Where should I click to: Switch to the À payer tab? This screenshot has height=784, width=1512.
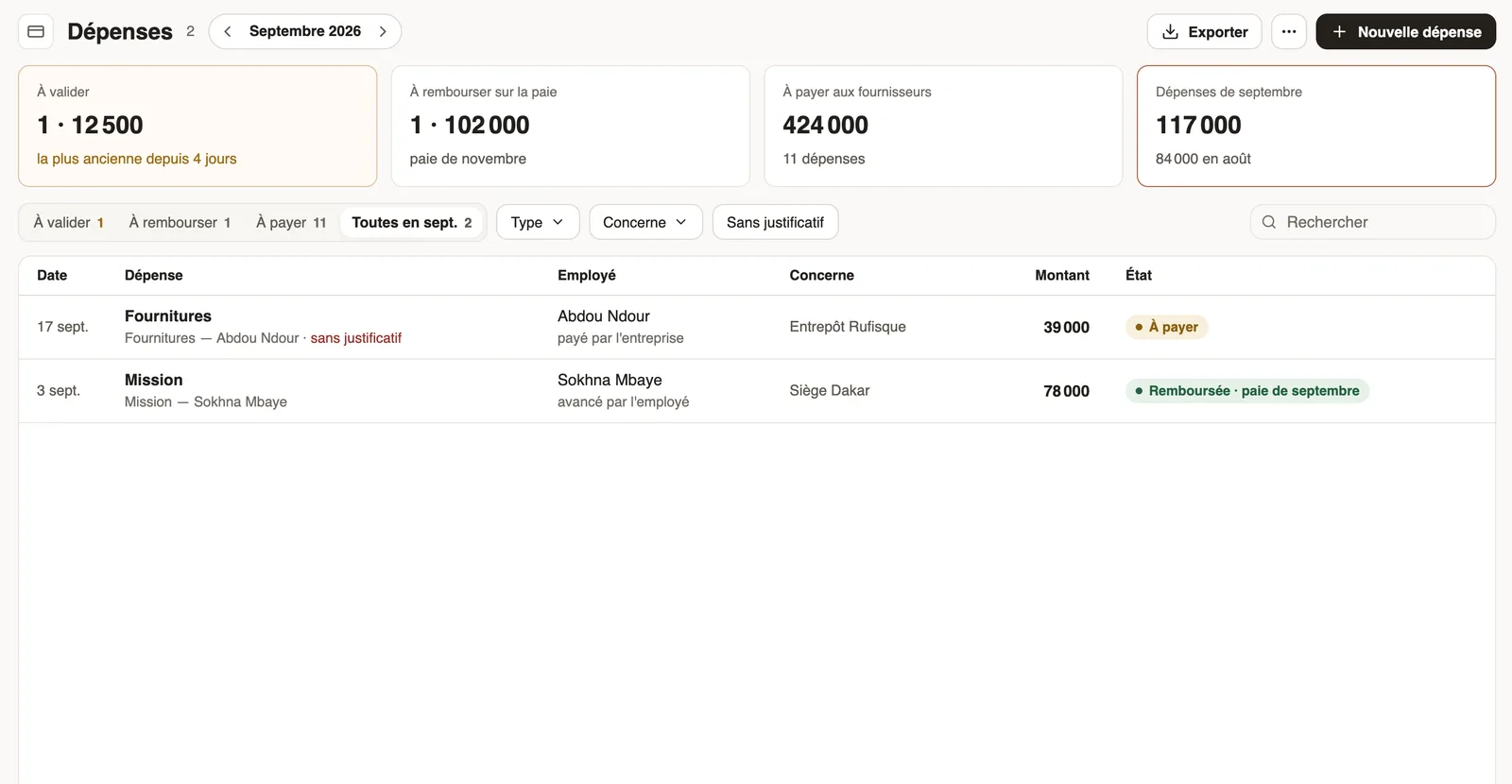291,222
